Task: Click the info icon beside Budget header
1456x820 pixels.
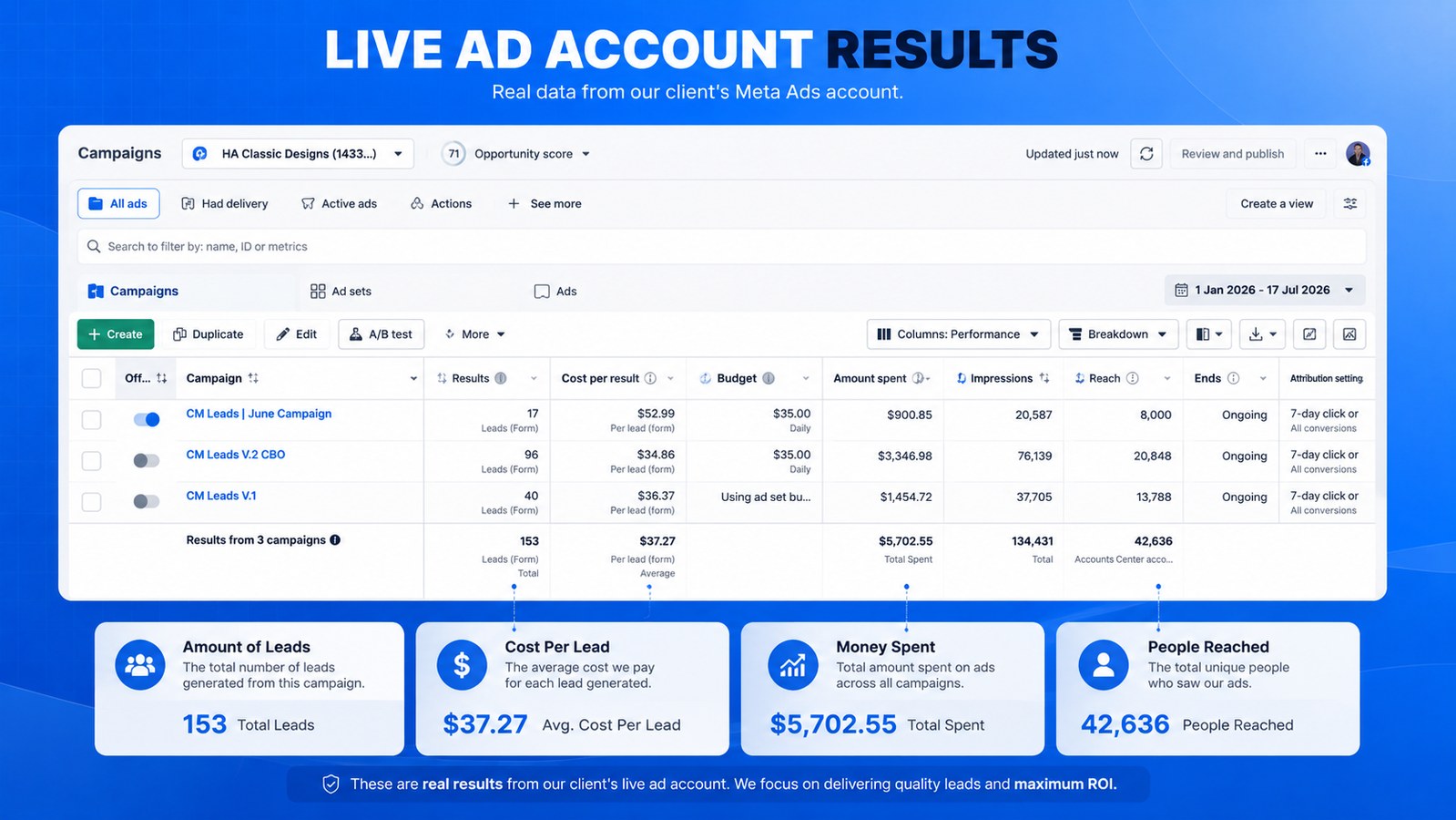Action: click(x=769, y=378)
